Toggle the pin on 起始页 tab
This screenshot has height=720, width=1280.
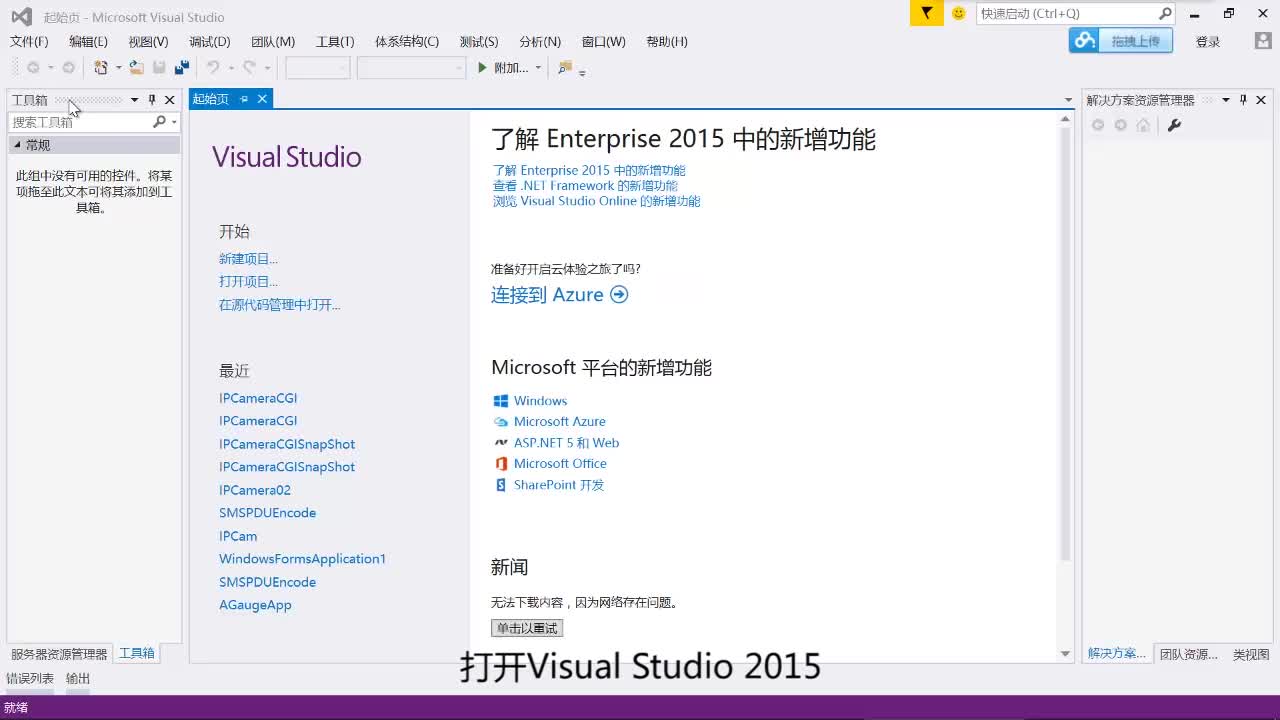(x=244, y=99)
